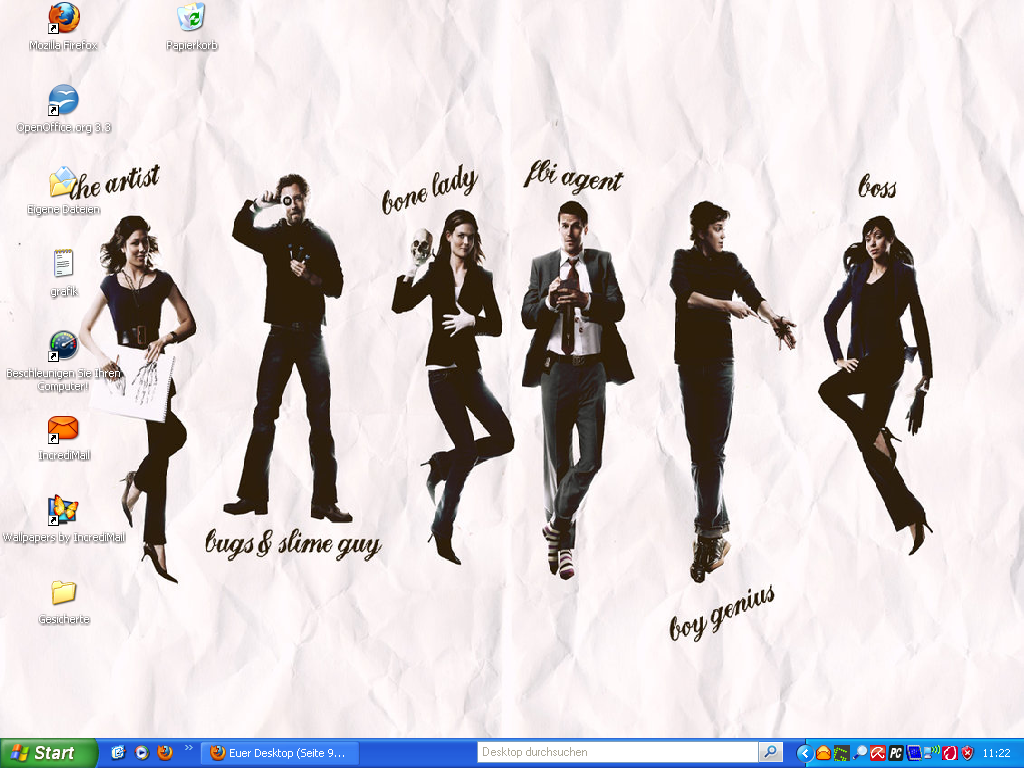The image size is (1024, 768).
Task: Open the wireless network connection tray icon
Action: (932, 753)
